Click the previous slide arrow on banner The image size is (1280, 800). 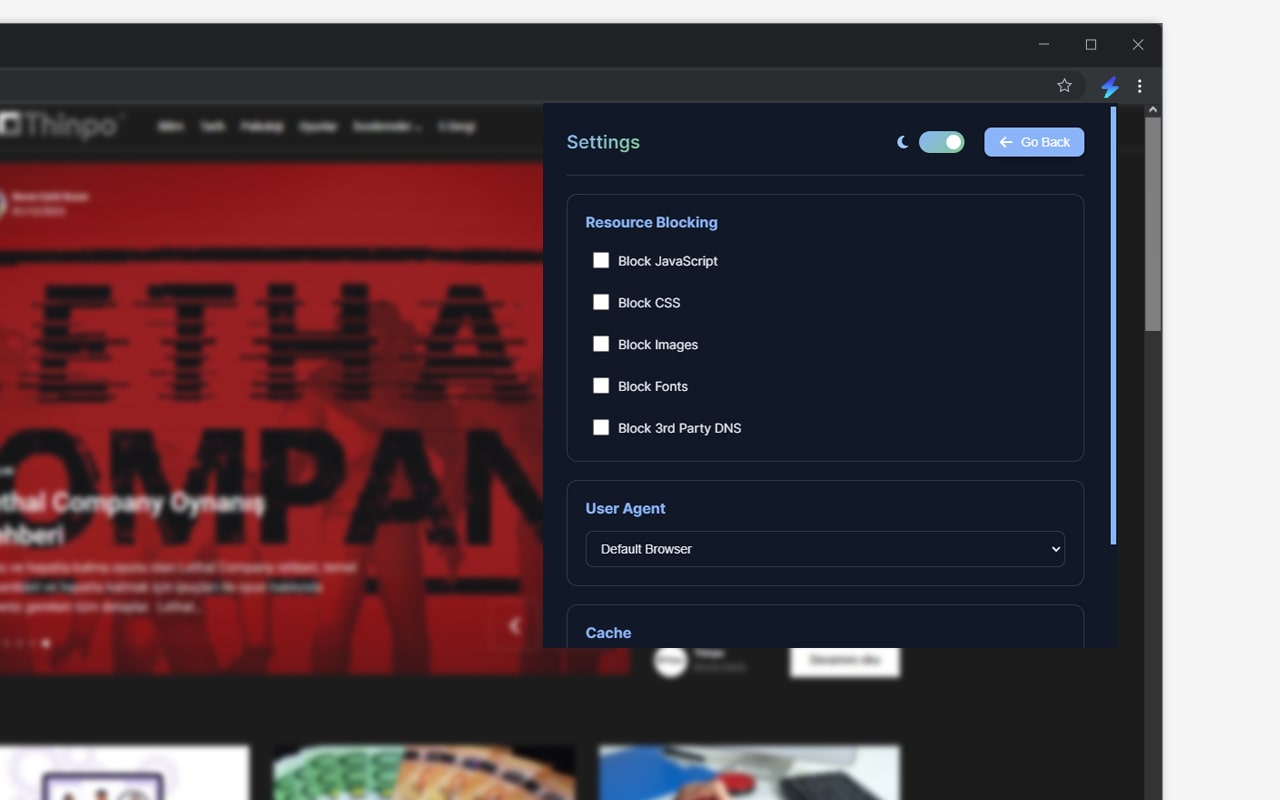click(514, 626)
